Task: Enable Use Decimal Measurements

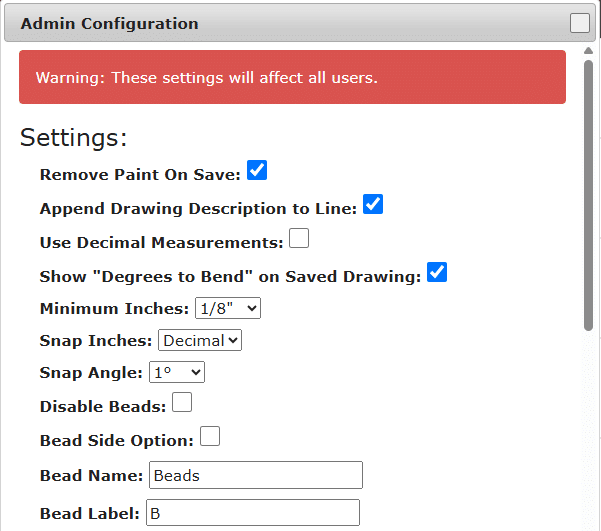Action: (x=299, y=239)
